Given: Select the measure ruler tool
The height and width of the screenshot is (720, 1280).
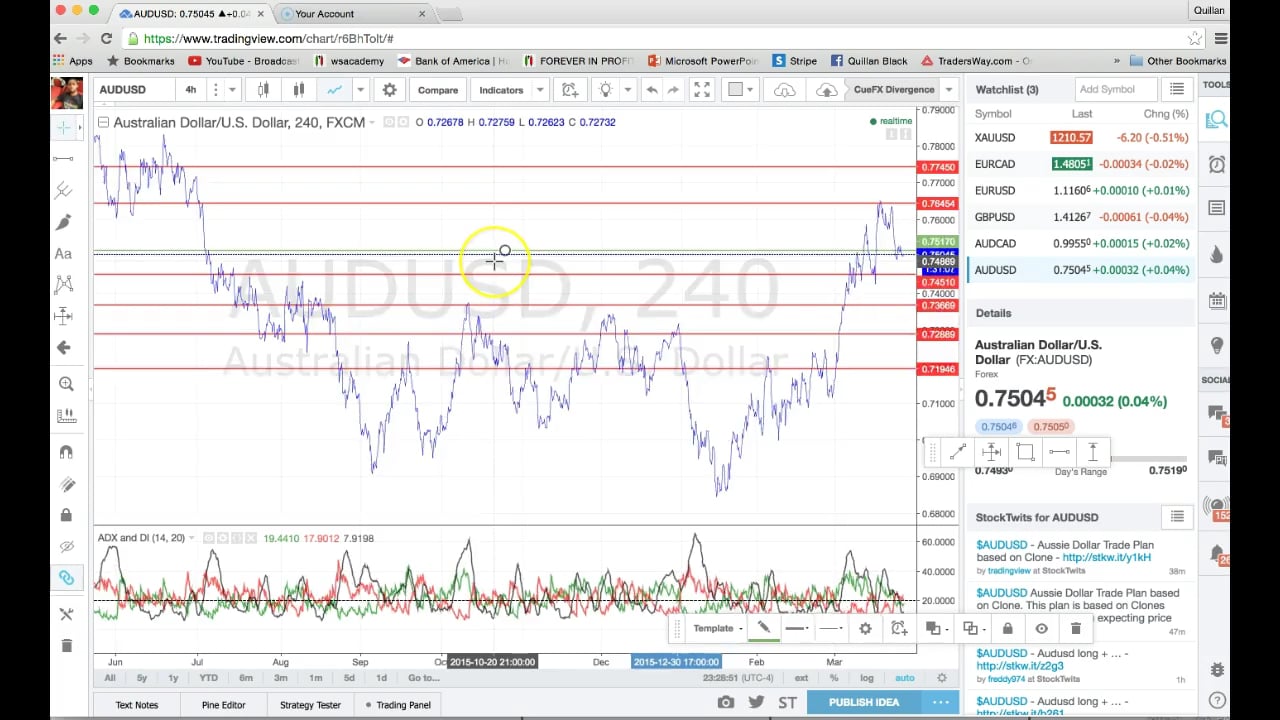Looking at the screenshot, I should pyautogui.click(x=66, y=415).
